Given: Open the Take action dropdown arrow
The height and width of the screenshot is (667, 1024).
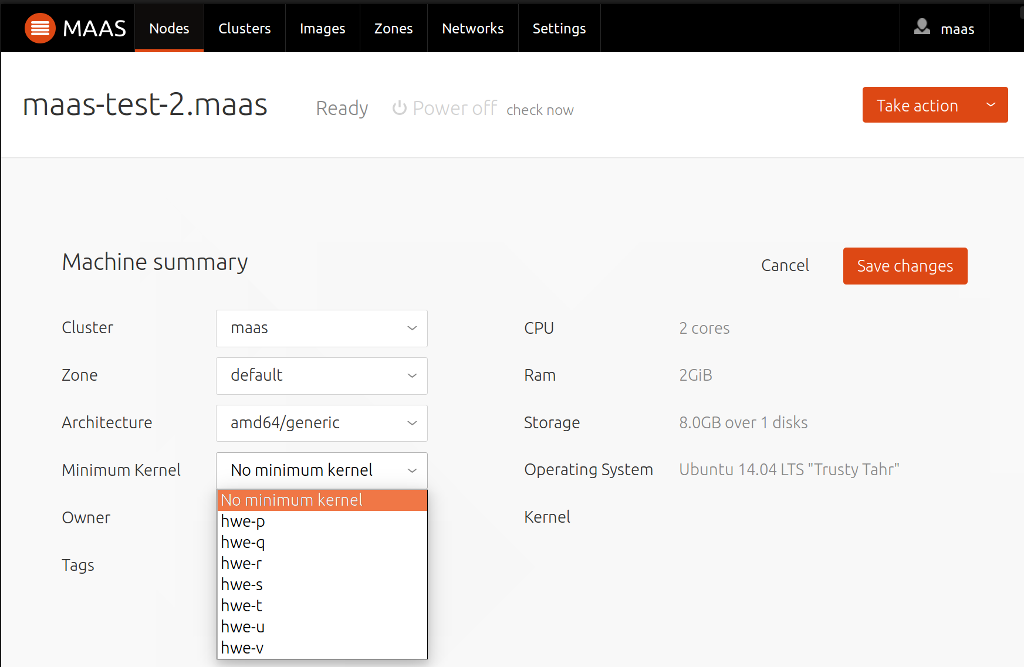Looking at the screenshot, I should coord(991,105).
